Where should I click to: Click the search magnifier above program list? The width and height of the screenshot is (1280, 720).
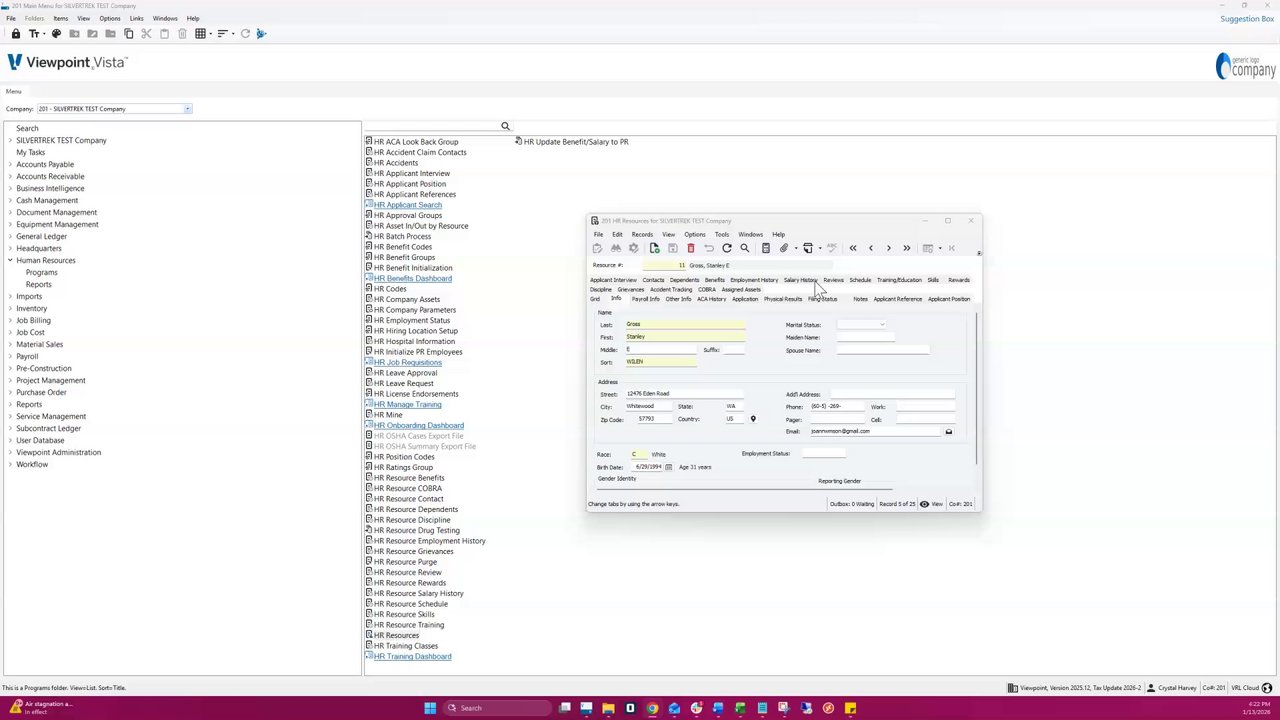coord(505,126)
